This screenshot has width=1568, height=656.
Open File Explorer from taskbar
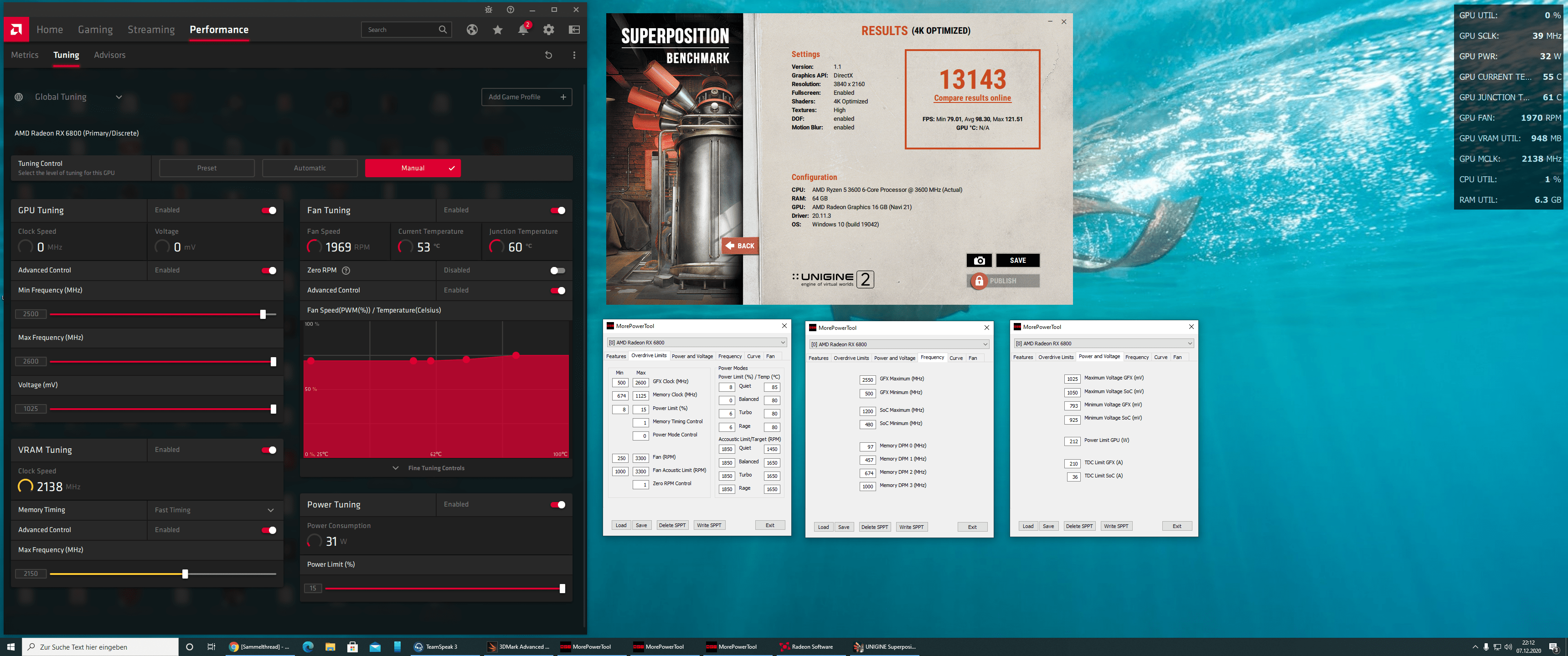point(330,647)
